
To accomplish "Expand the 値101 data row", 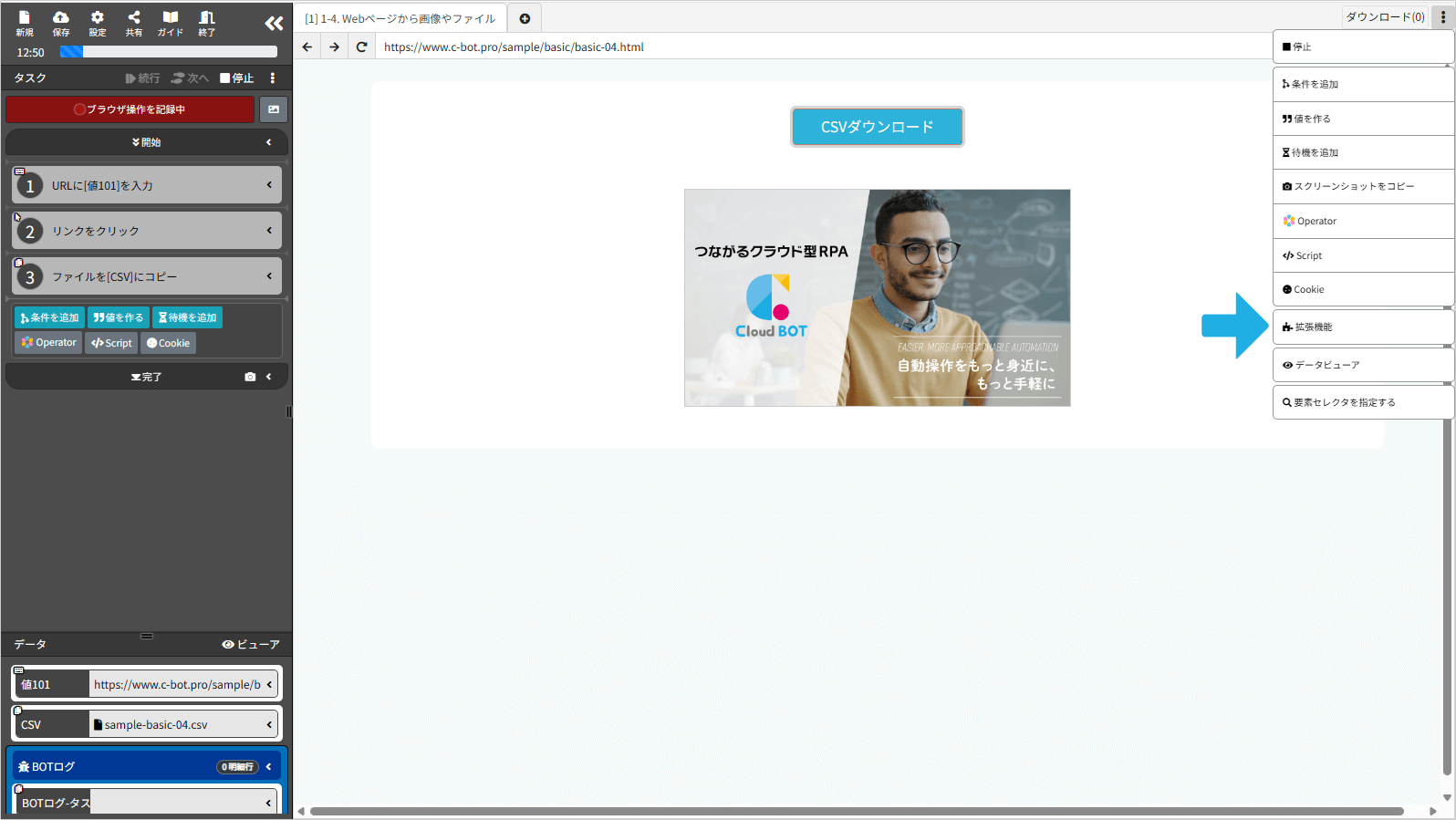I will pos(269,684).
